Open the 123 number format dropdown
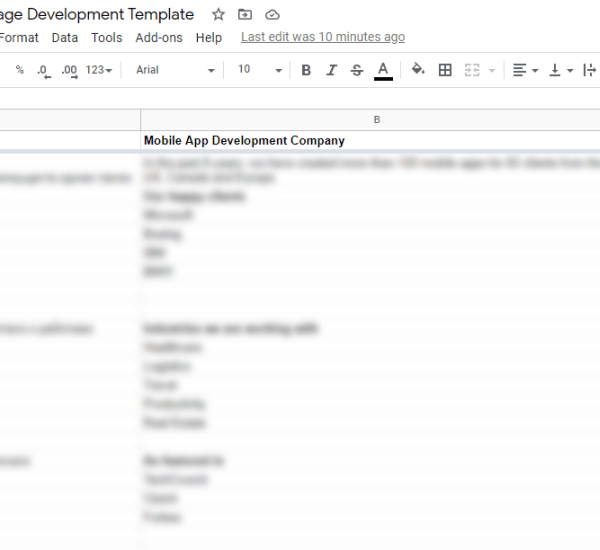 pos(99,70)
